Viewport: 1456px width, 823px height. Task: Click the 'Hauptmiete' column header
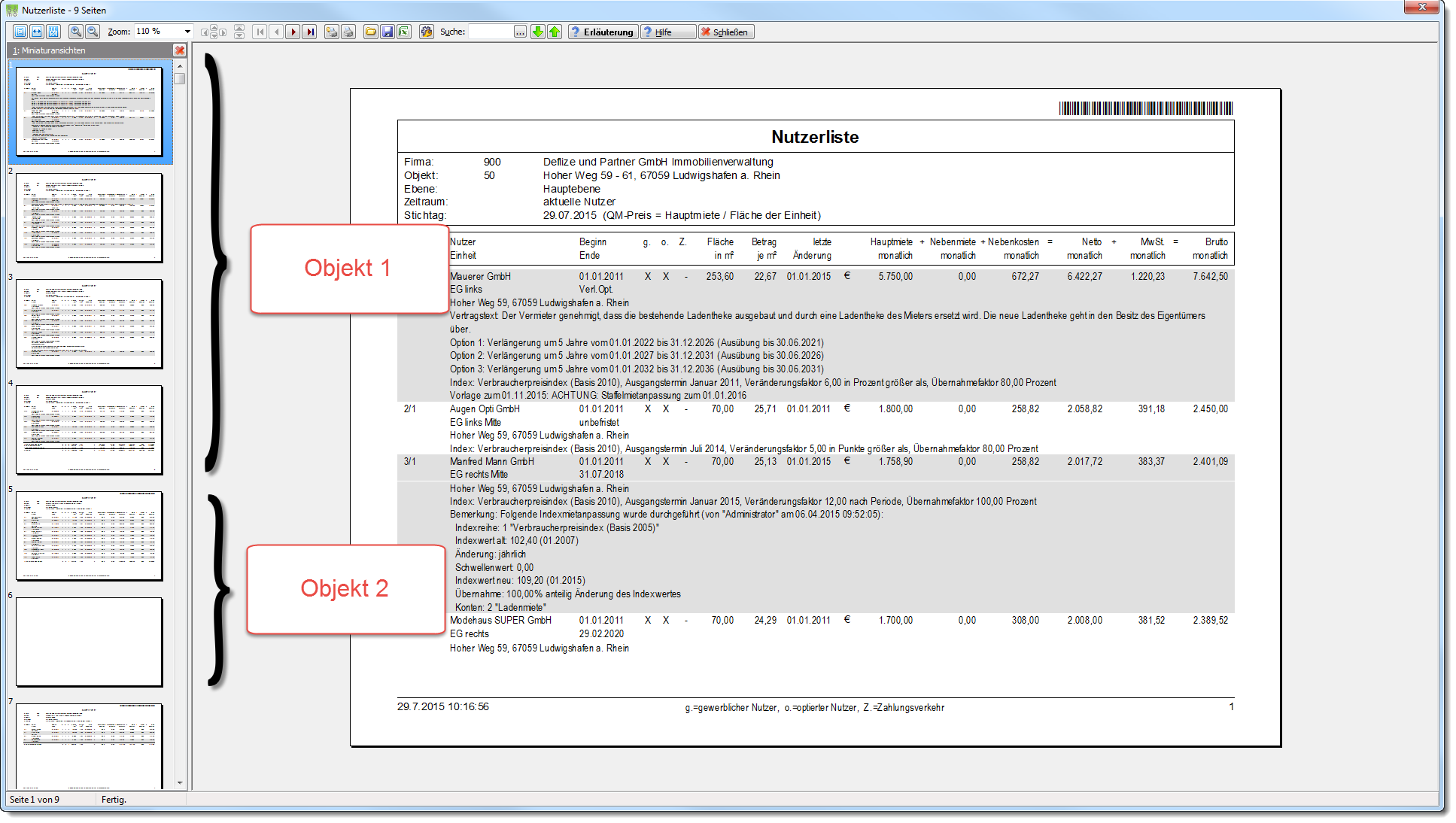tap(892, 242)
